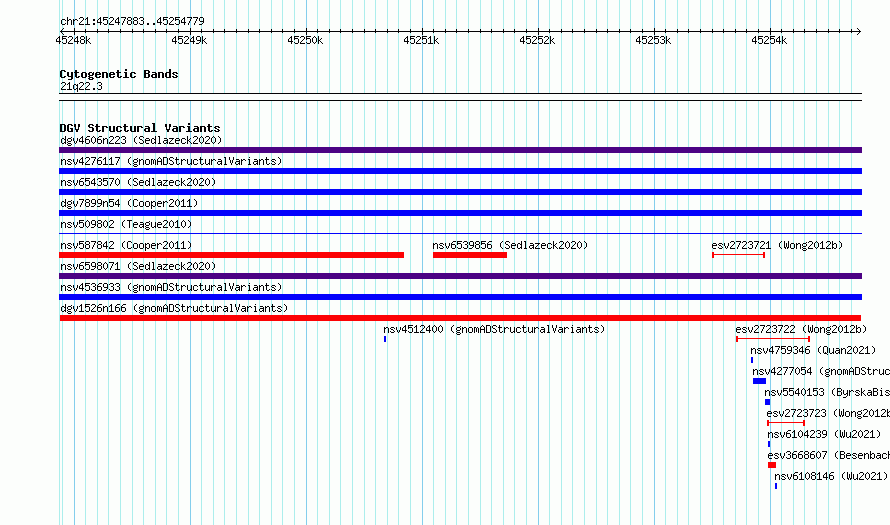Viewport: 890px width, 525px height.
Task: Click the small blue mark under nsv6108146
Action: [x=776, y=486]
